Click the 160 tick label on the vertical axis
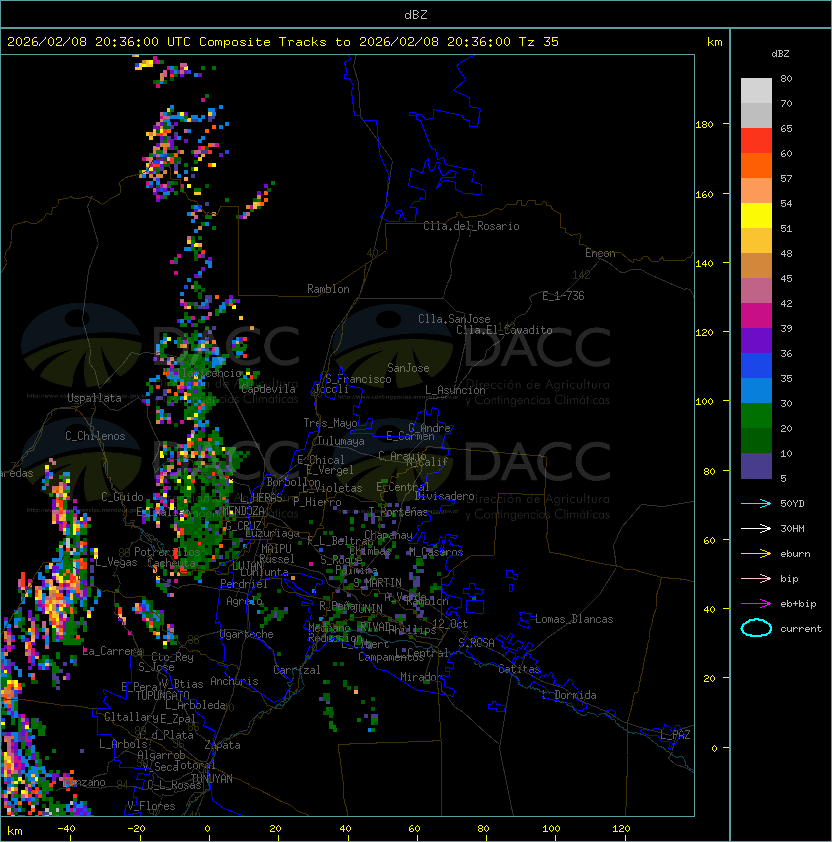832x842 pixels. click(704, 194)
